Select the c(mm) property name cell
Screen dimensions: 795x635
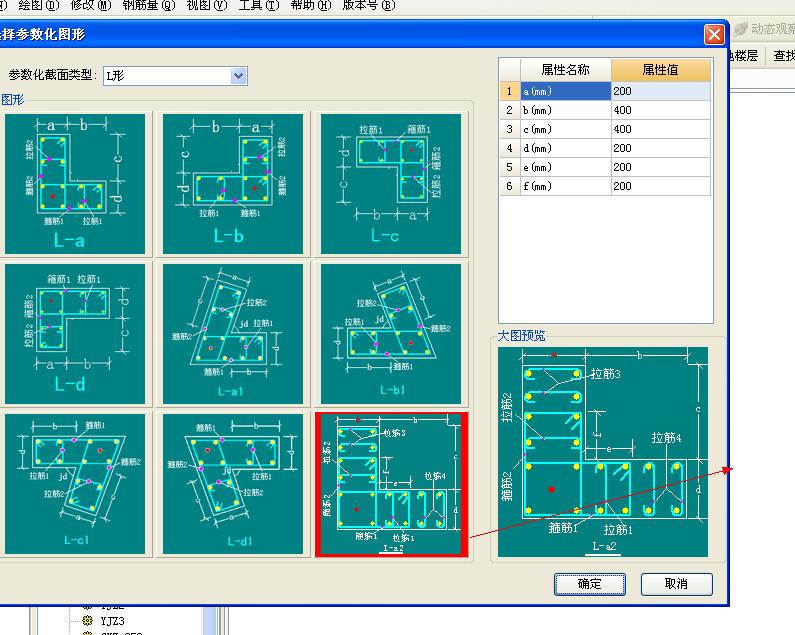566,129
